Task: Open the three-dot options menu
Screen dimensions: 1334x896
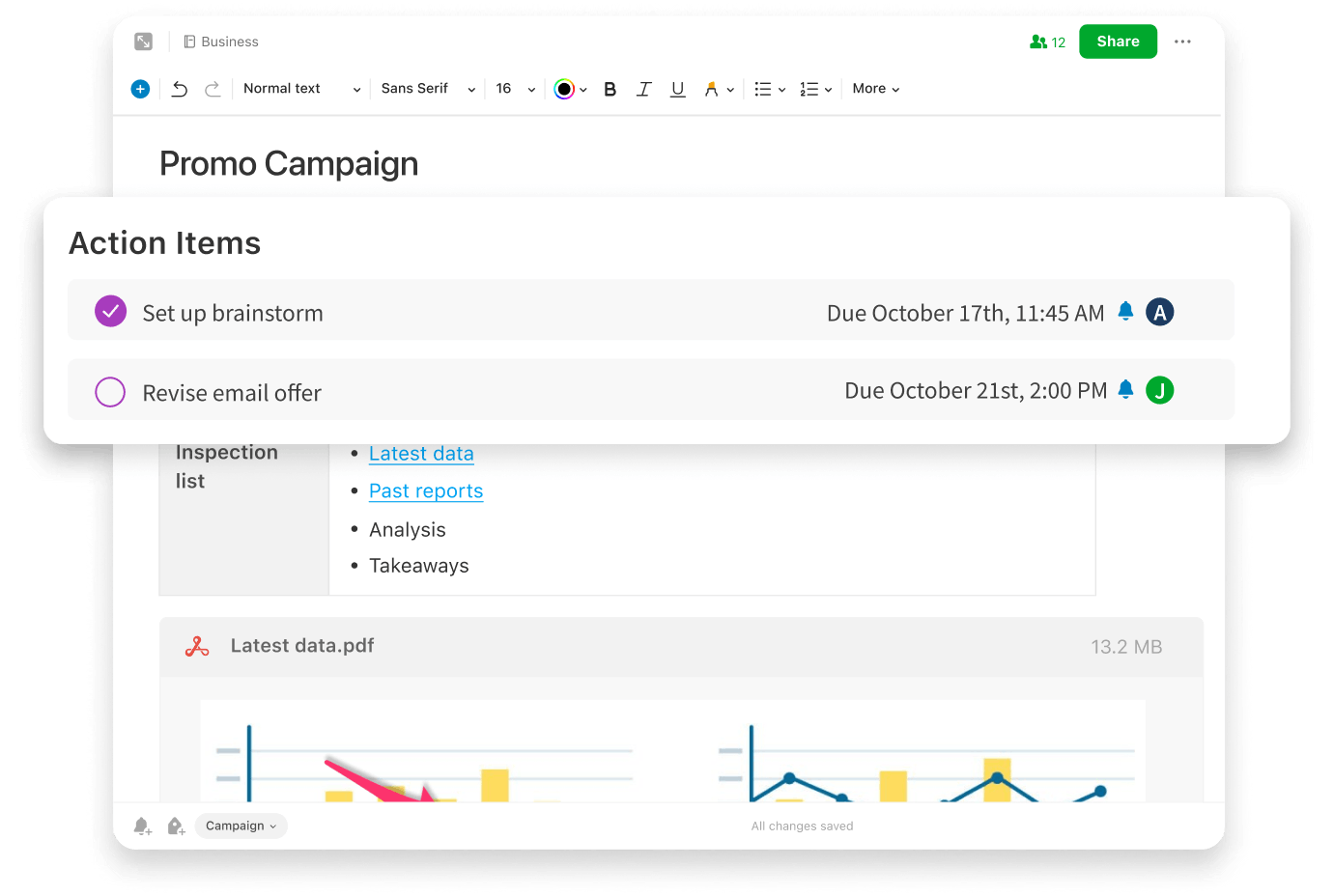Action: (x=1182, y=42)
